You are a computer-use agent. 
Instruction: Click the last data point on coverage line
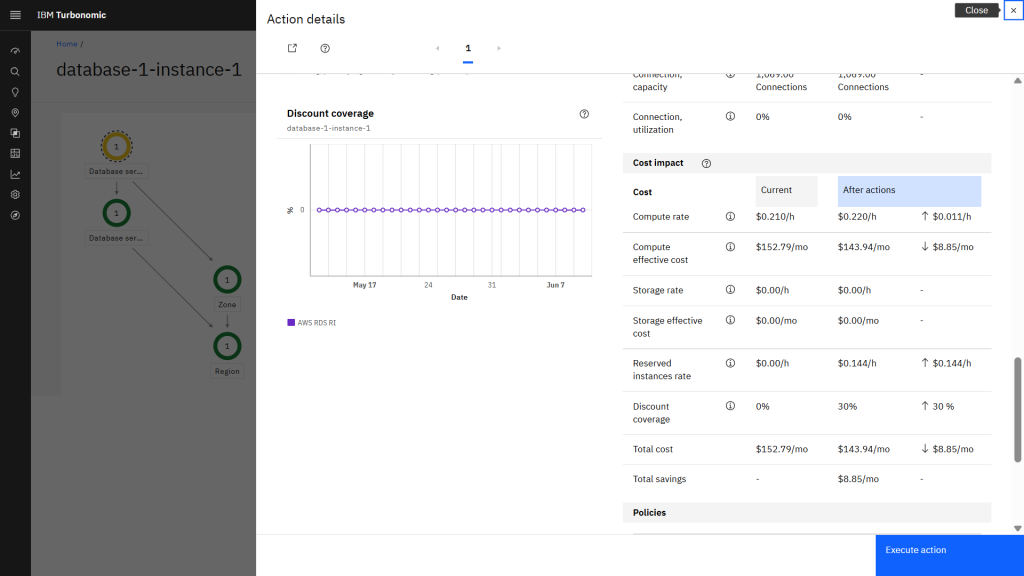click(x=583, y=210)
